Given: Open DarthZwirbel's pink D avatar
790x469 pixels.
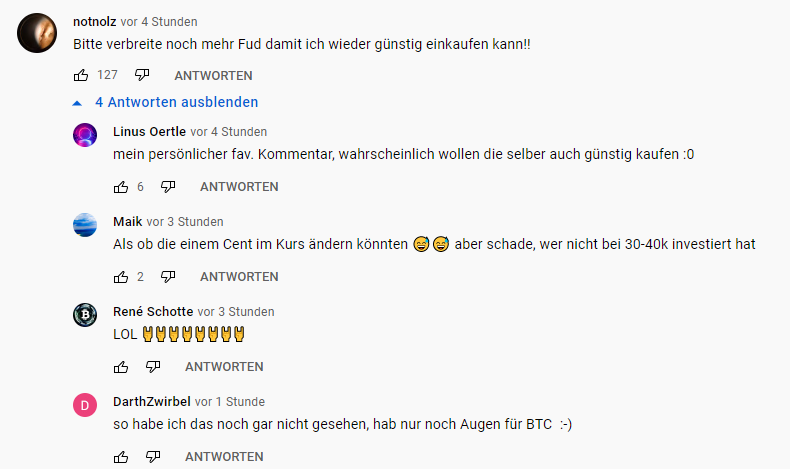Looking at the screenshot, I should (85, 405).
